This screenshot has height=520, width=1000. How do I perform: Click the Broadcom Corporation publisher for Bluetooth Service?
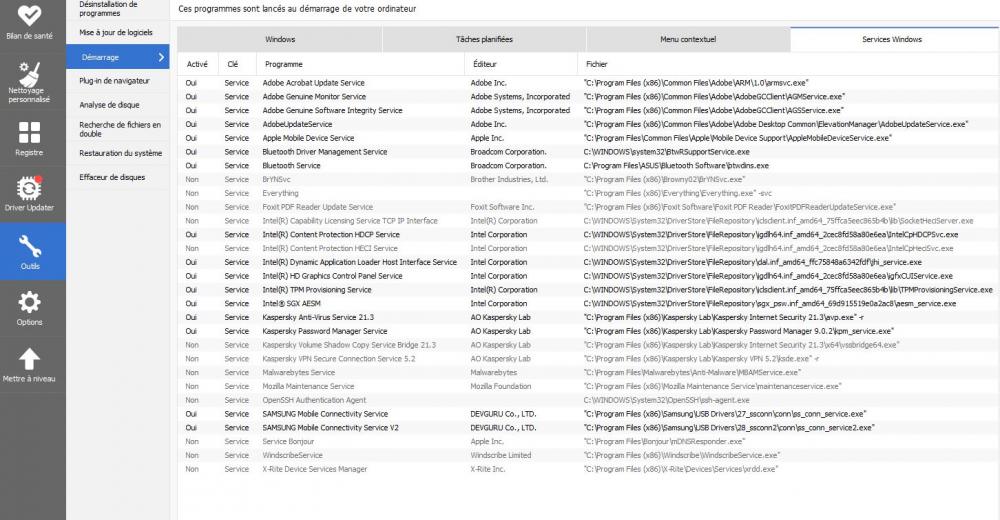[508, 166]
